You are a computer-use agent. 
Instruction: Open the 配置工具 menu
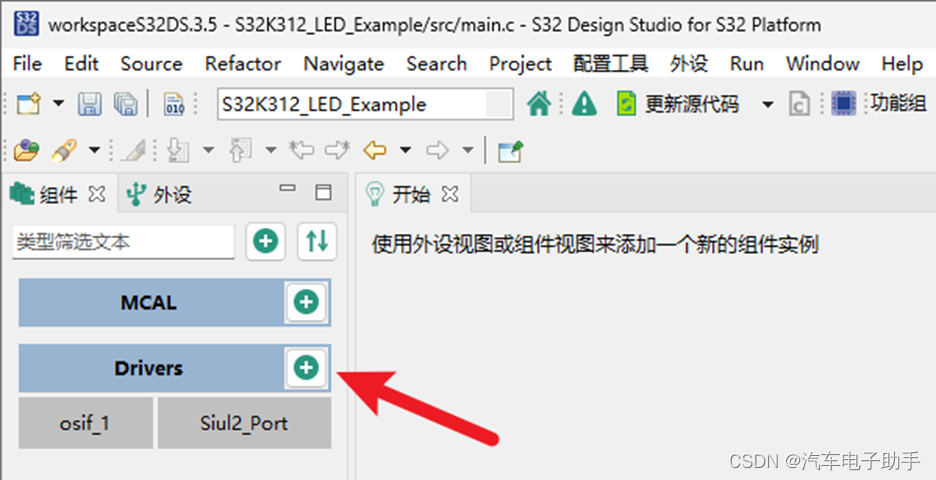click(x=611, y=63)
